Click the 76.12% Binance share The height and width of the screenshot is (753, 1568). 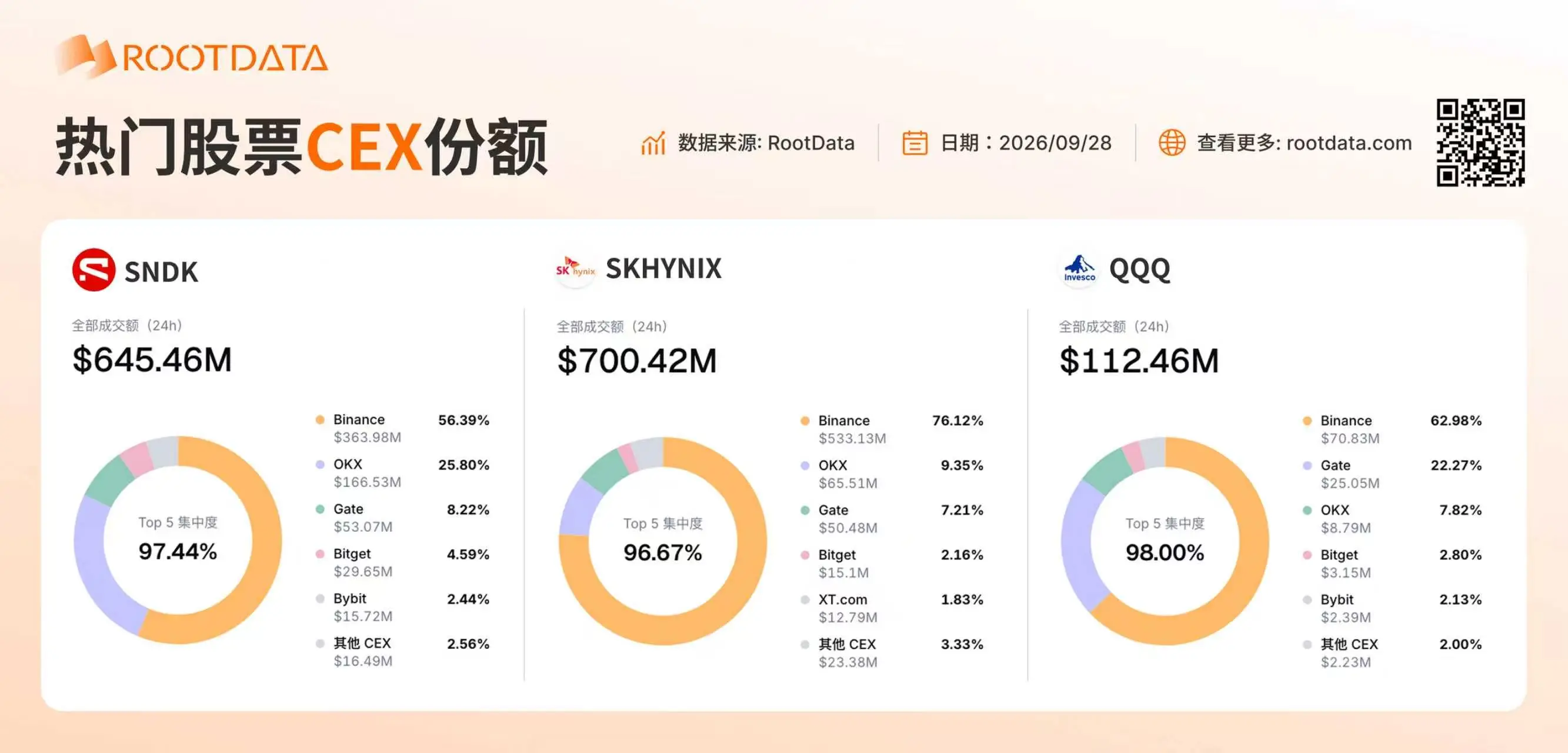pyautogui.click(x=958, y=421)
